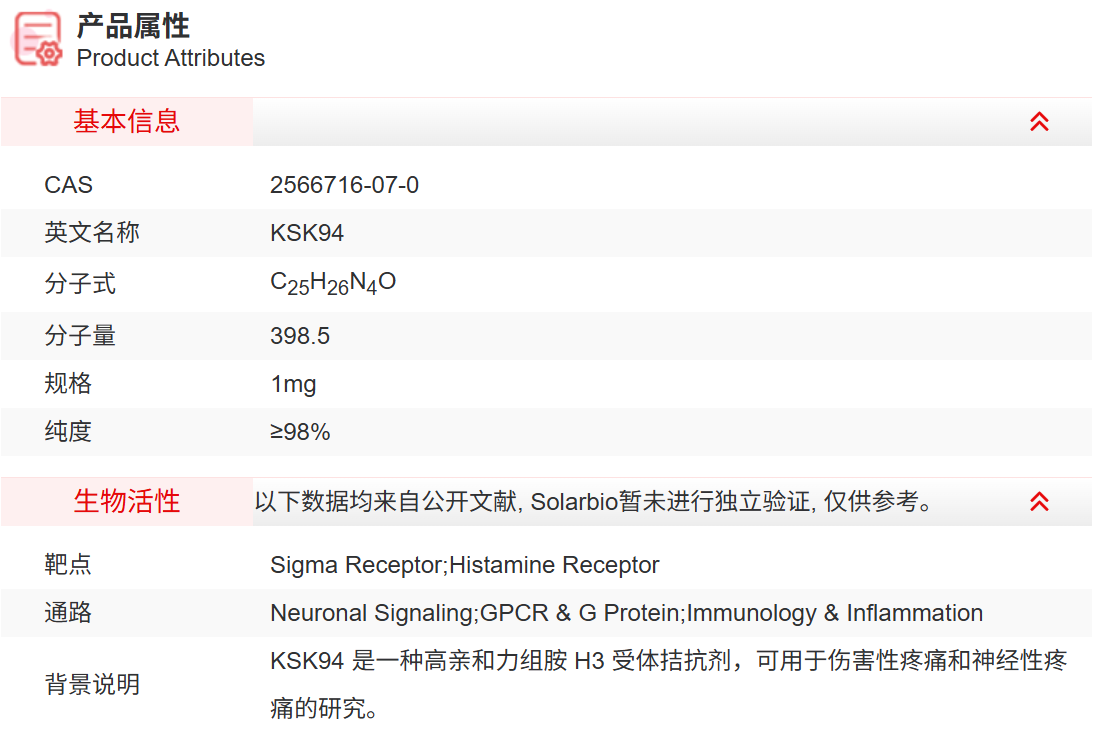Screen dimensions: 1104x750
Task: Click the 产品属性 heading title
Action: point(133,26)
